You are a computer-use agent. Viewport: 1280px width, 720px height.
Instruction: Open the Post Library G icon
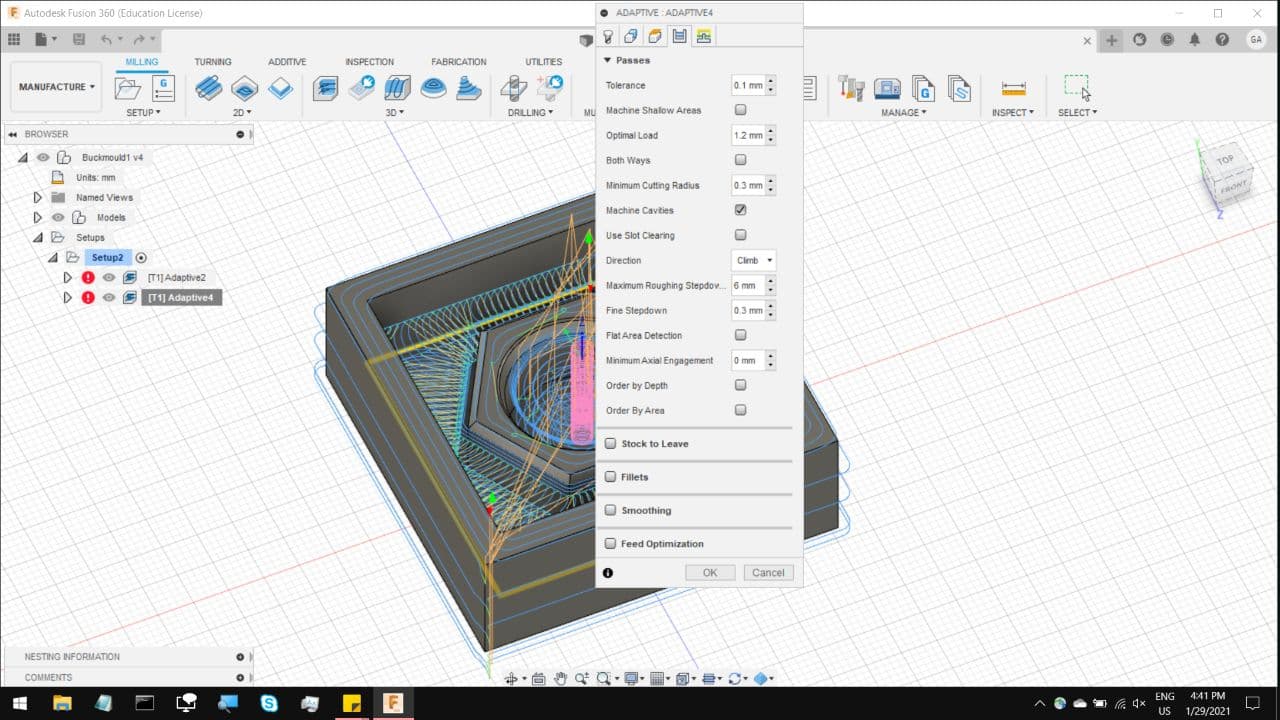[922, 88]
